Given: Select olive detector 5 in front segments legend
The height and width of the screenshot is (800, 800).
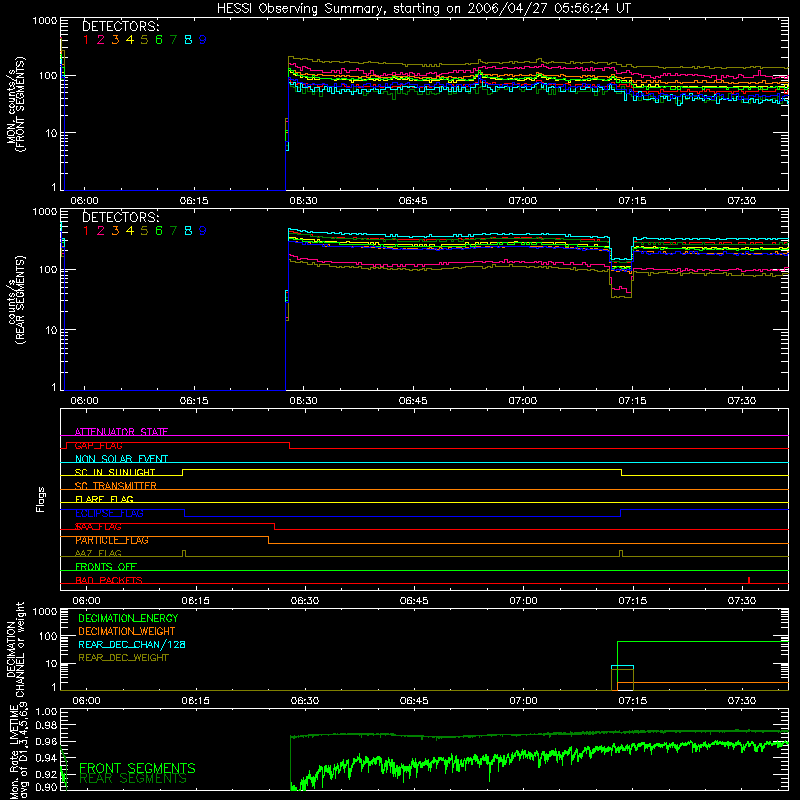Looking at the screenshot, I should click(144, 40).
